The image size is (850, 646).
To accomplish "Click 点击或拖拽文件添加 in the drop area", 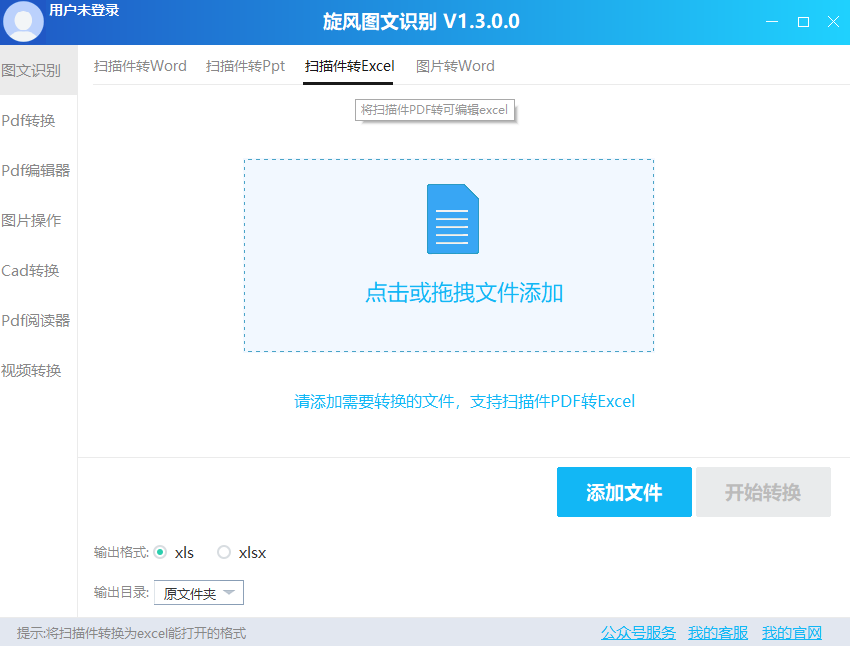I will [464, 293].
